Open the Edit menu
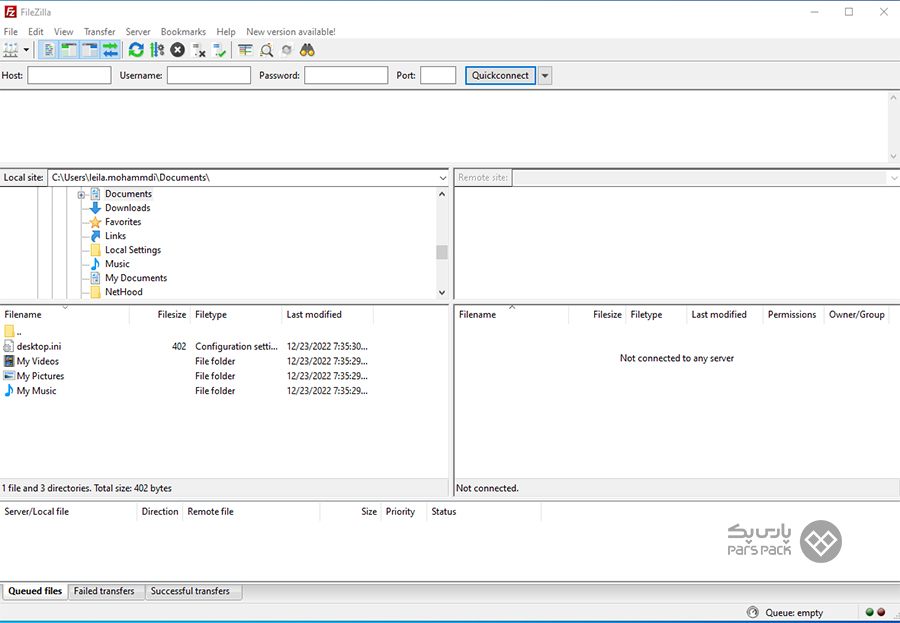 pos(36,32)
